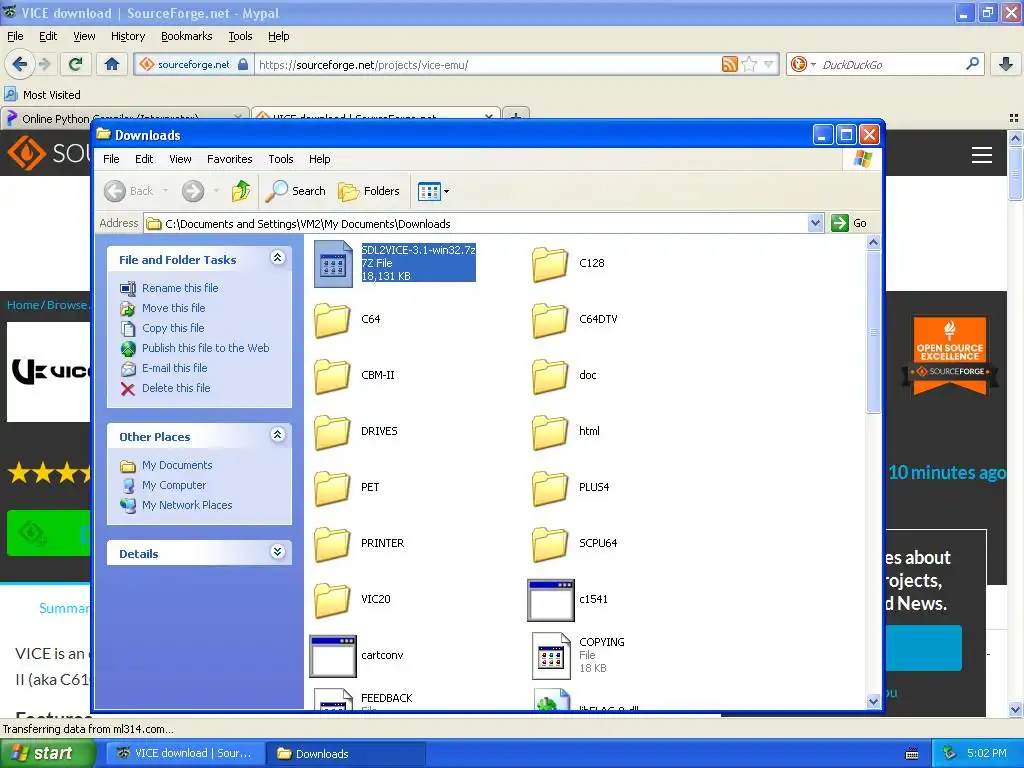Open the C64 folder
The height and width of the screenshot is (768, 1024).
pyautogui.click(x=332, y=320)
